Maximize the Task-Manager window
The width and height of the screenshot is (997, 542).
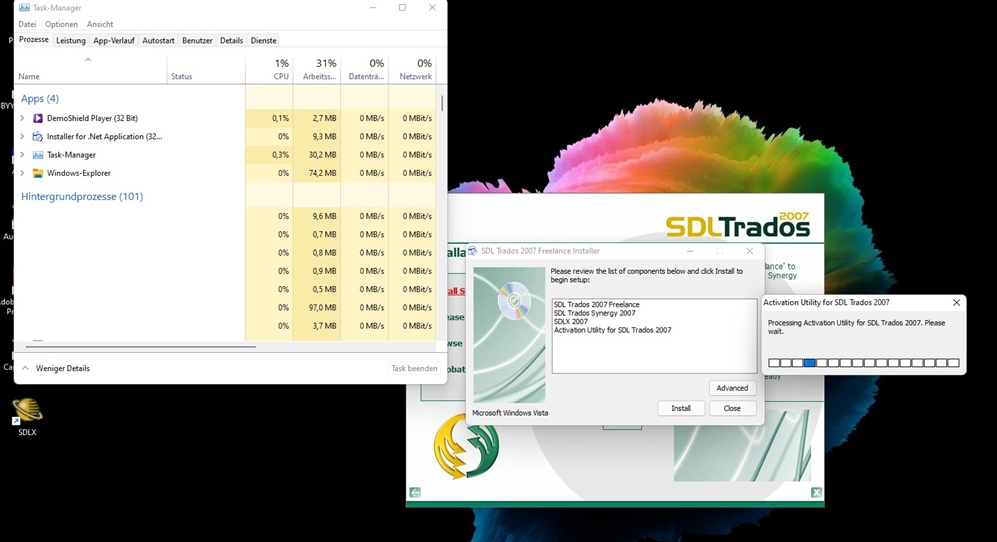(402, 8)
